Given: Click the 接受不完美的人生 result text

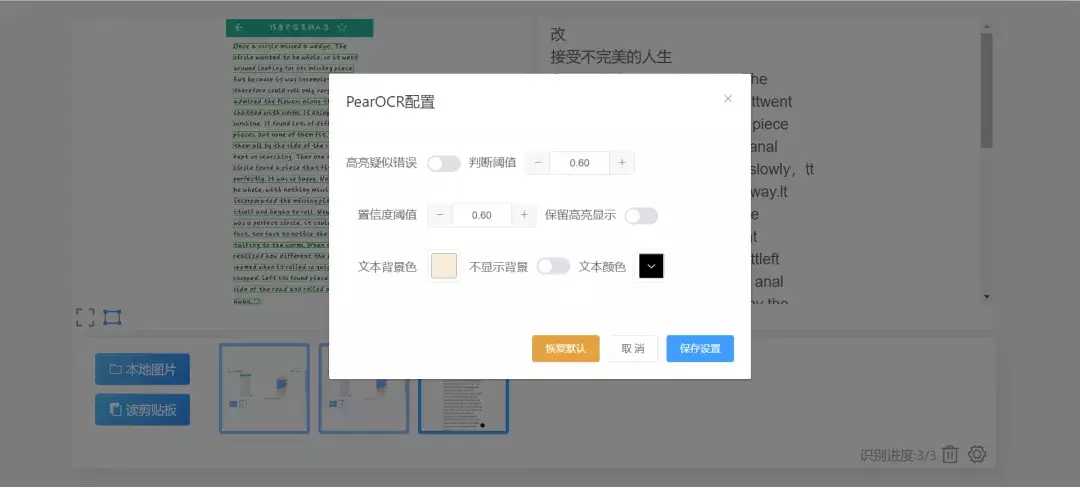Looking at the screenshot, I should point(611,56).
